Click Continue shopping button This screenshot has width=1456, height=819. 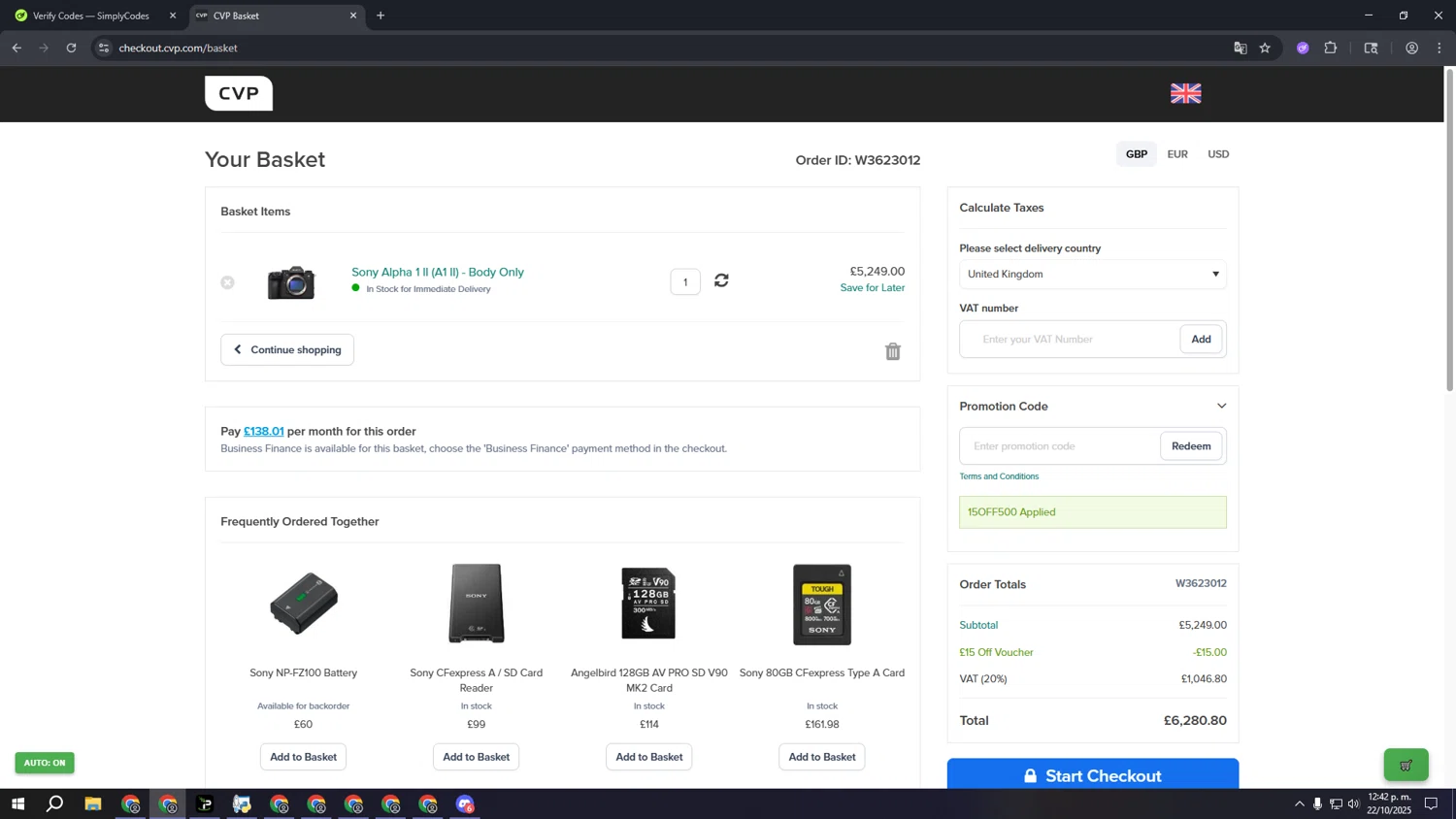[287, 349]
